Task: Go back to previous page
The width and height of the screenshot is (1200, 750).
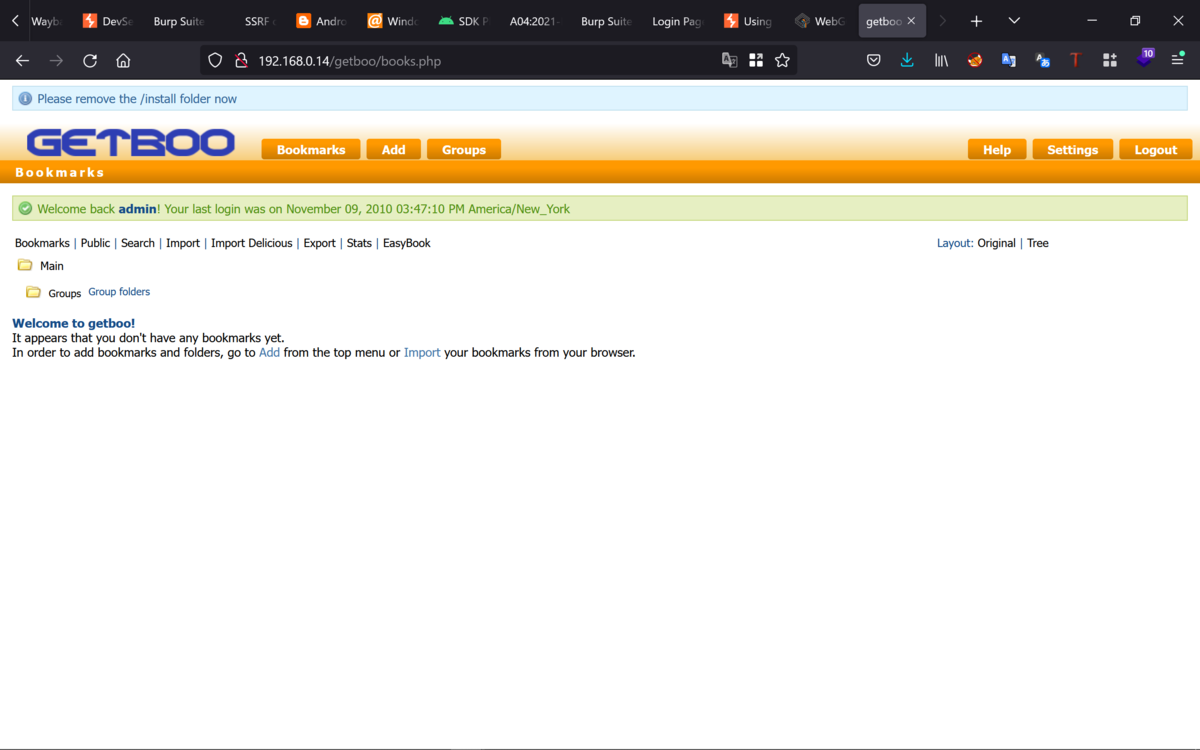Action: tap(22, 60)
